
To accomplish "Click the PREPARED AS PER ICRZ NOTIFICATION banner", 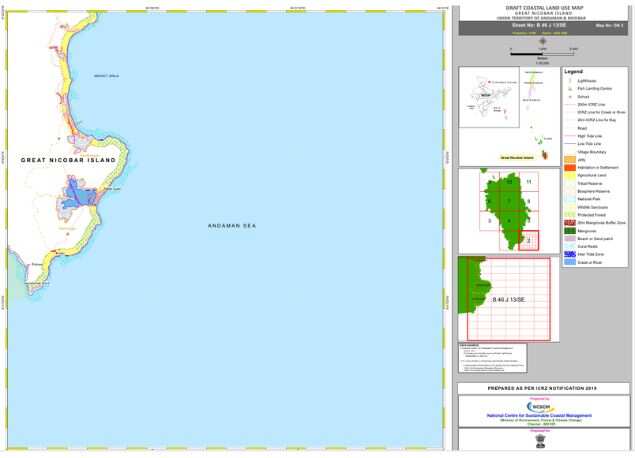I will pos(542,388).
